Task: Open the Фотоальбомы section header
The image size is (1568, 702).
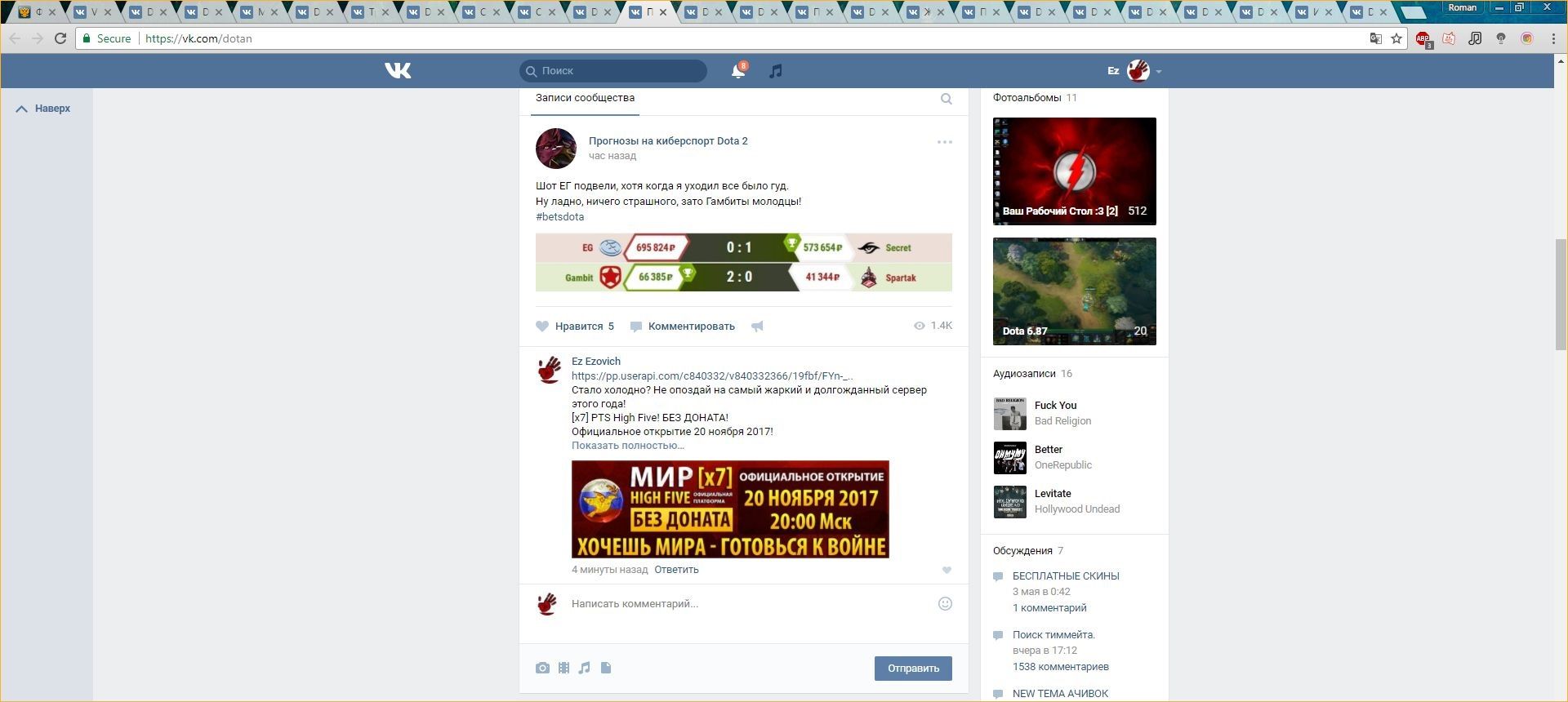Action: coord(1027,98)
